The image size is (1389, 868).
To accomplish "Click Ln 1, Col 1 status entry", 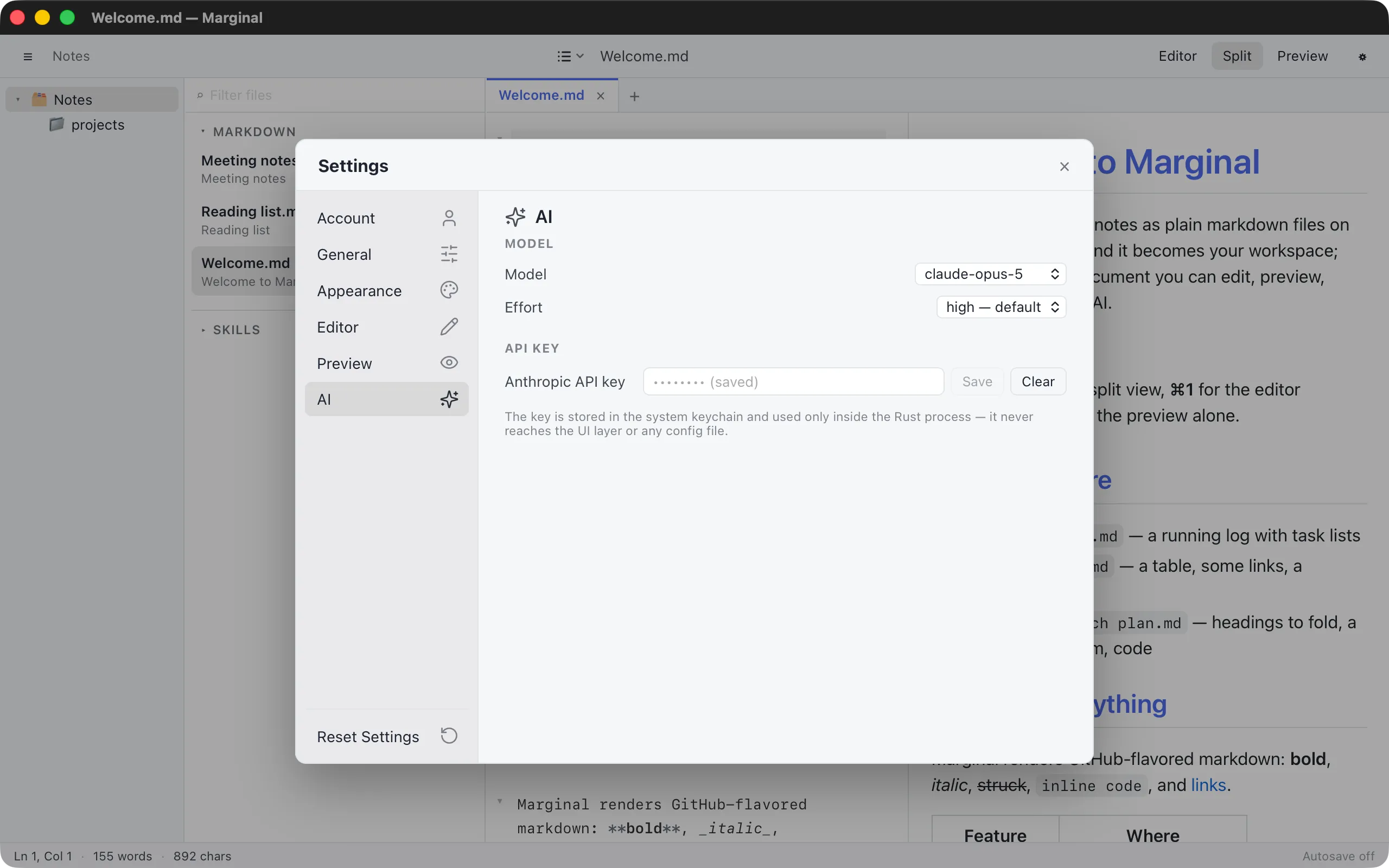I will click(43, 856).
